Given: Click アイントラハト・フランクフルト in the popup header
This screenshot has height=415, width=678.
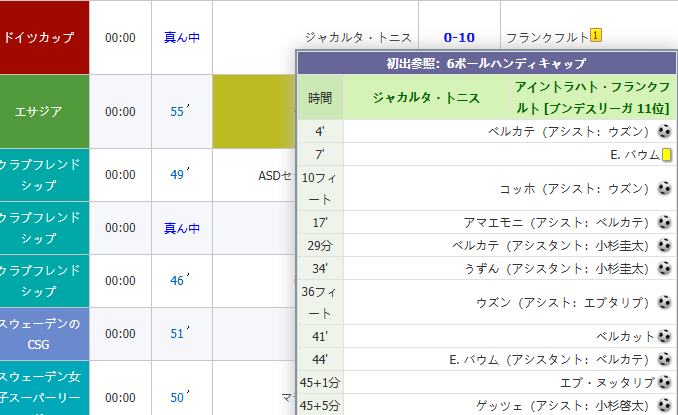Looking at the screenshot, I should (592, 98).
